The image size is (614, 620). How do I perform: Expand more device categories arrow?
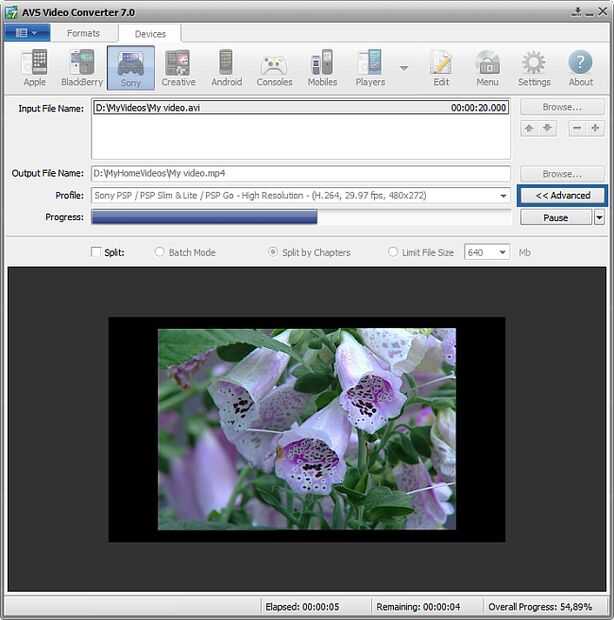click(404, 68)
